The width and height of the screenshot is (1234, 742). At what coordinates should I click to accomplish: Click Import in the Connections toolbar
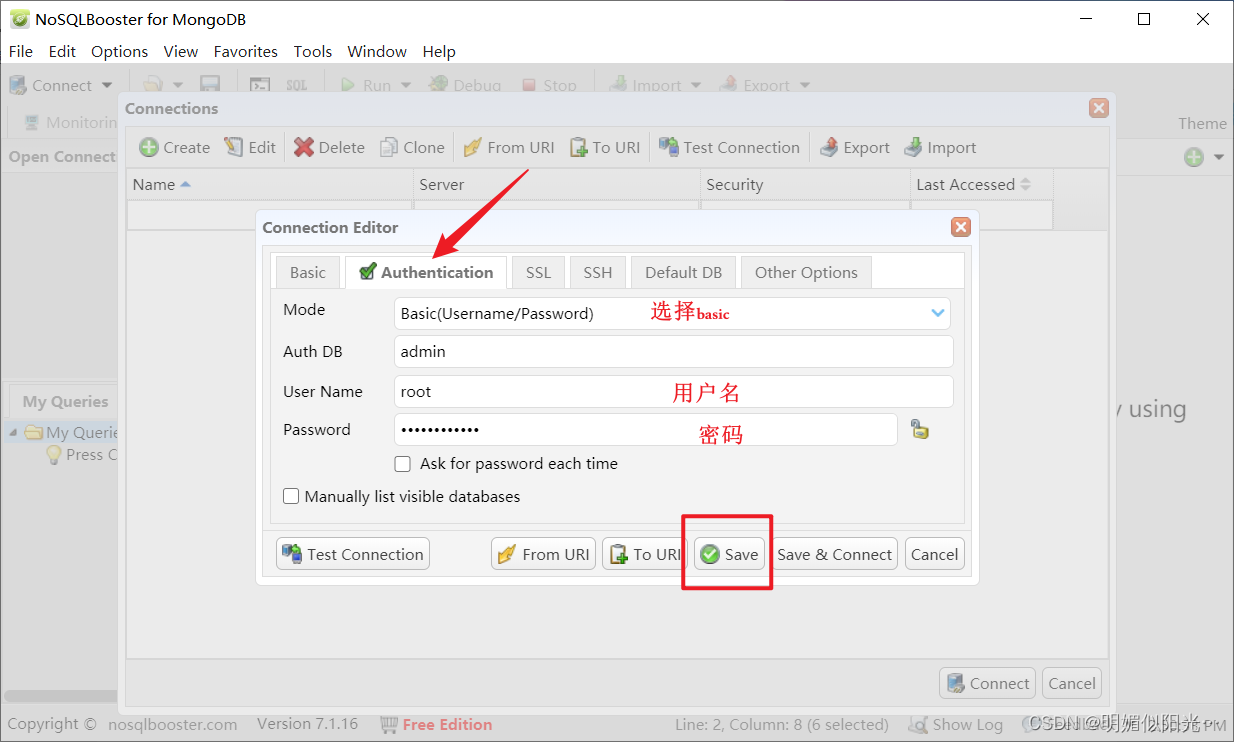coord(940,147)
